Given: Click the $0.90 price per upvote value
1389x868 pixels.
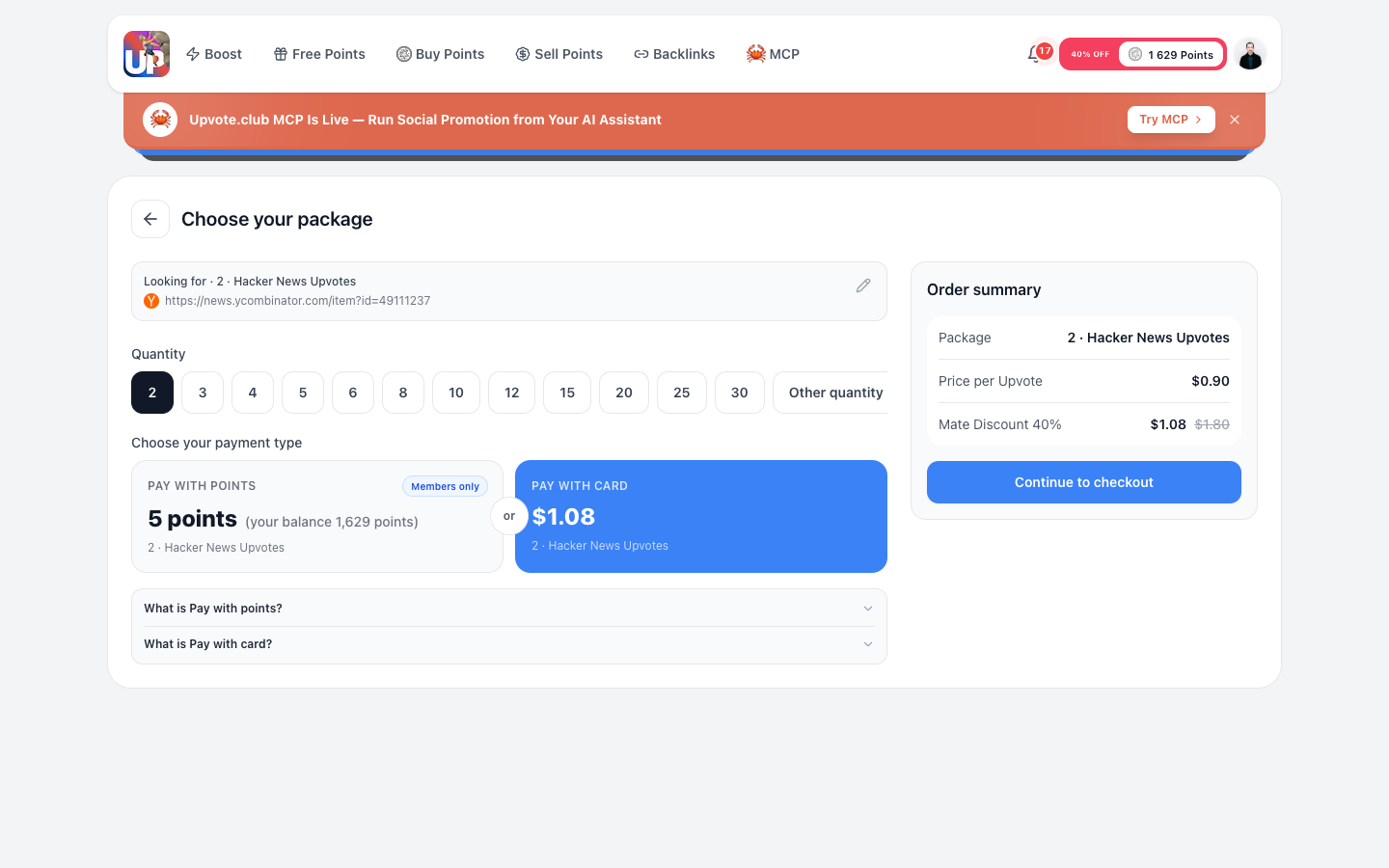Looking at the screenshot, I should coord(1211,381).
